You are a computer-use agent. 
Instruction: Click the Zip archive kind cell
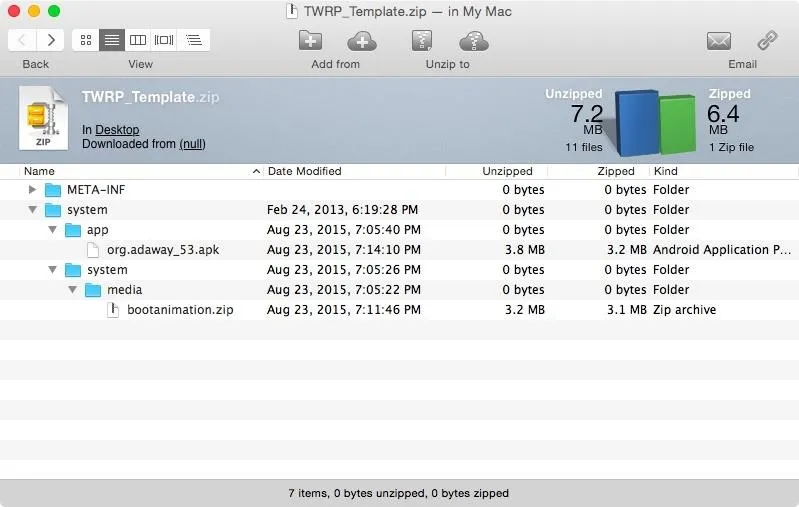coord(684,310)
